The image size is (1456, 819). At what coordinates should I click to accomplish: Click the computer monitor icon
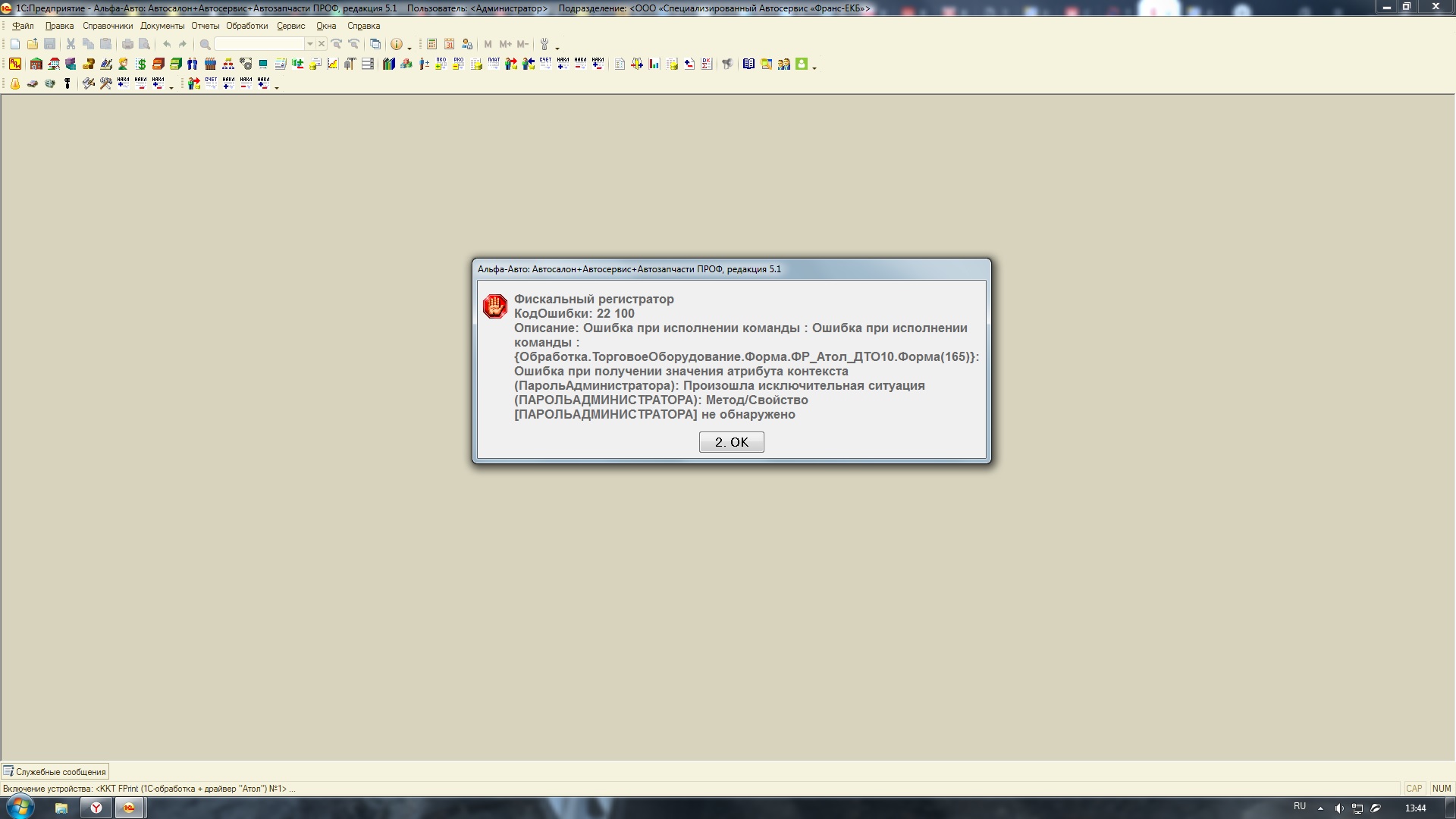[x=263, y=64]
